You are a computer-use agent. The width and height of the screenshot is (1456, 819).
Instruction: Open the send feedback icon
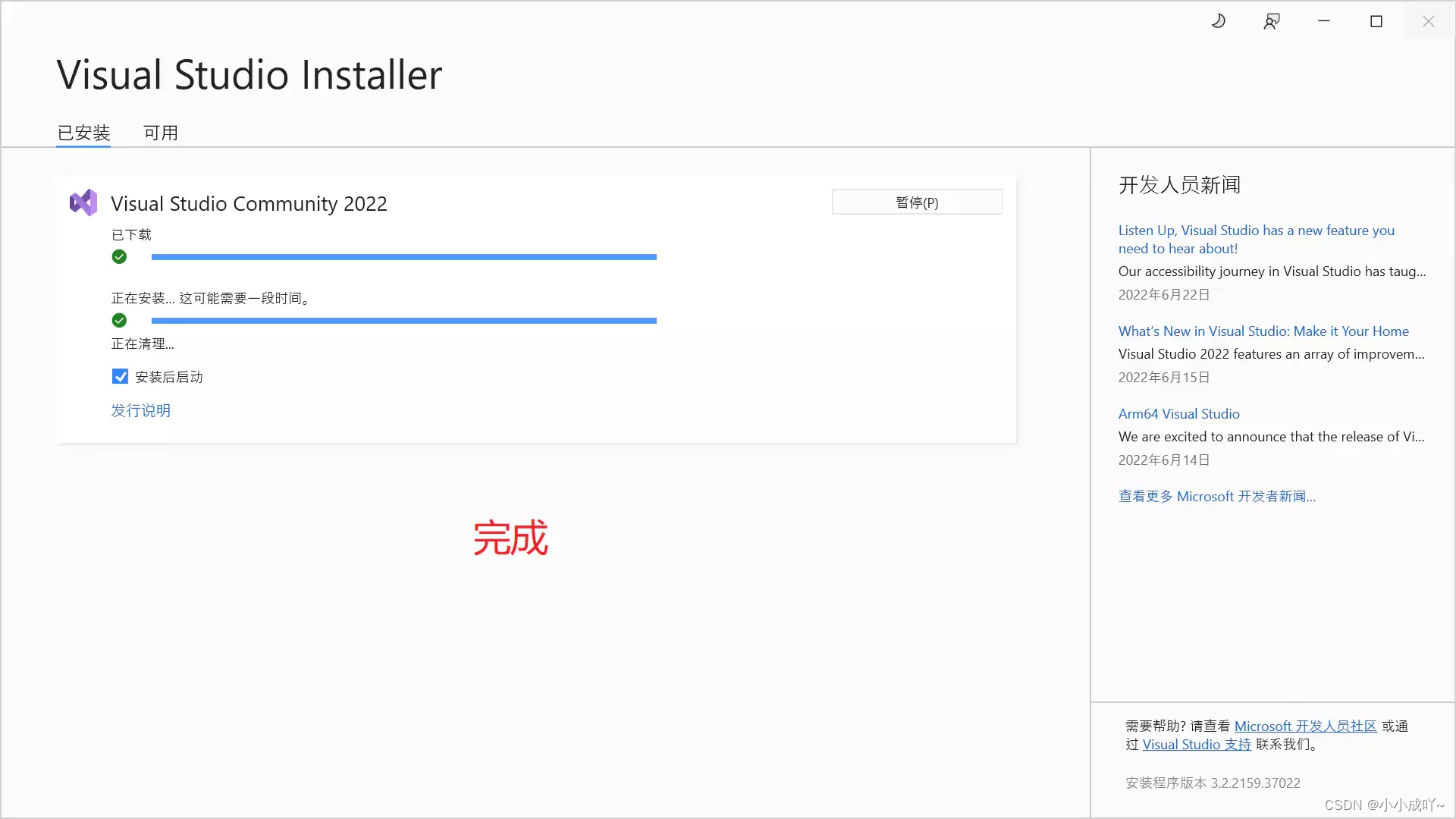(1272, 21)
